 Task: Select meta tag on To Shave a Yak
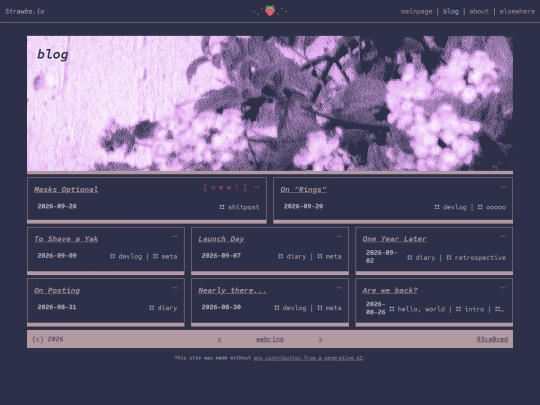point(165,256)
